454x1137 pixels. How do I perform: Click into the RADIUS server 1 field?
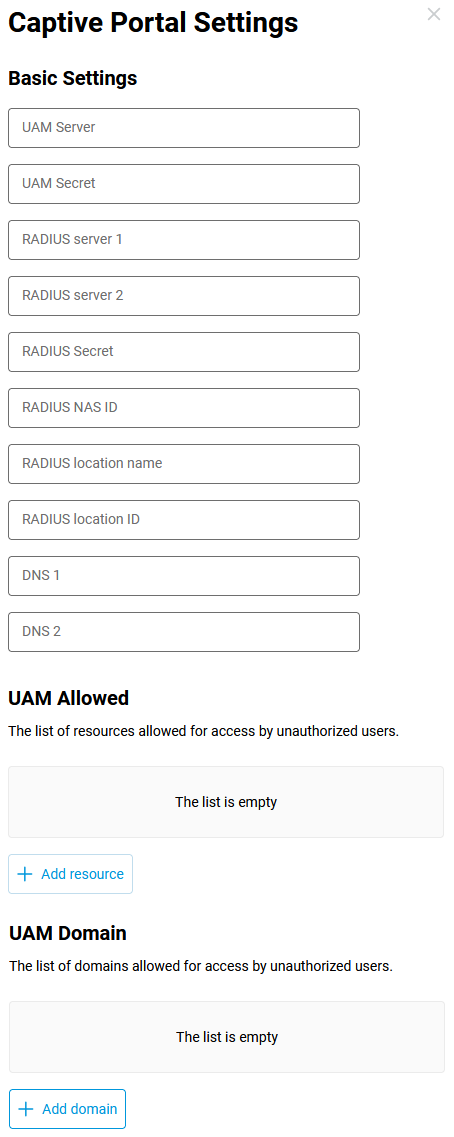pos(183,239)
